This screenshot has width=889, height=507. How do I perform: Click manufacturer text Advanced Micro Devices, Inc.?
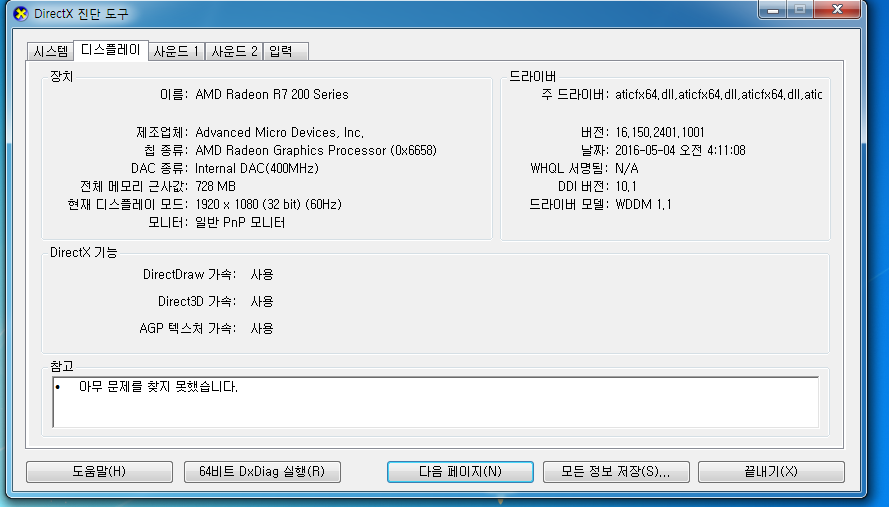[x=280, y=132]
